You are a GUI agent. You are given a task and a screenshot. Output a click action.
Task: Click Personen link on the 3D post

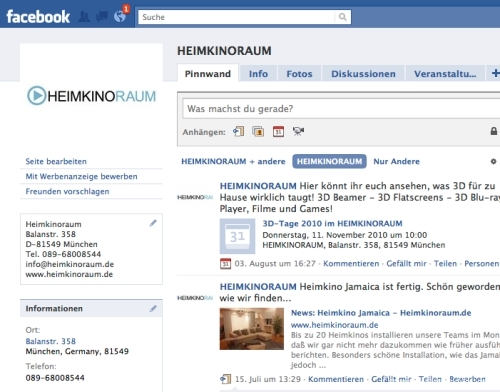pyautogui.click(x=482, y=264)
